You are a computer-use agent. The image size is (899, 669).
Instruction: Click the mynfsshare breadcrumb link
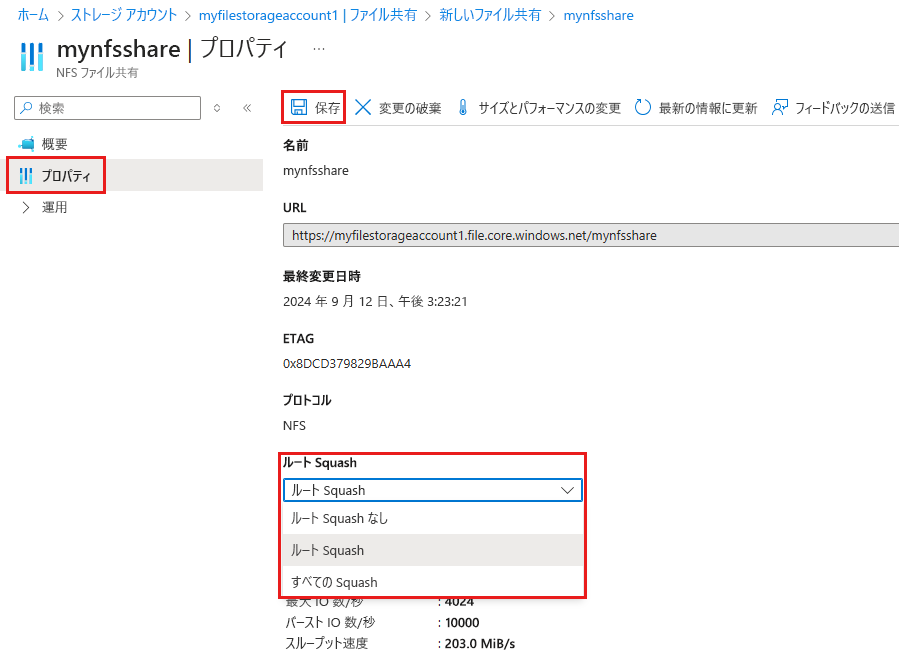point(599,15)
